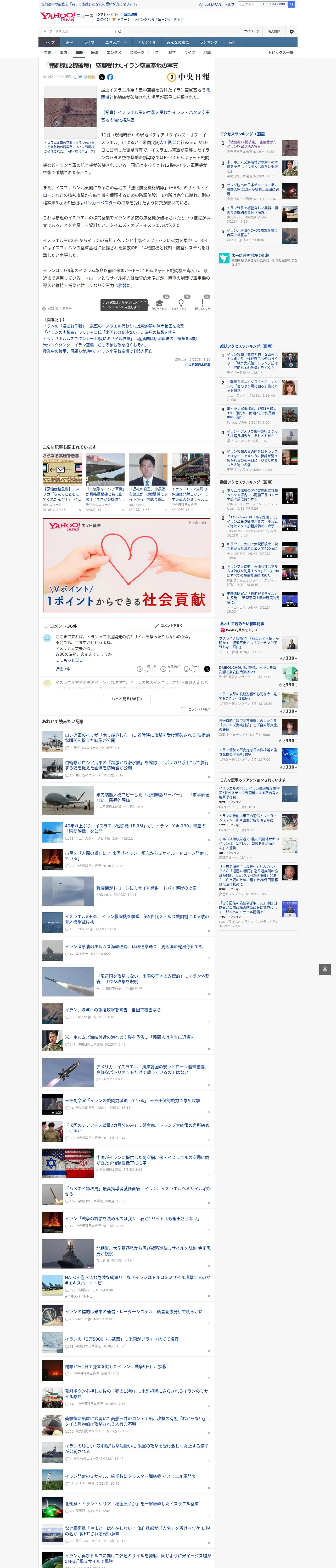Expand replies via 返信 3件

point(62,669)
